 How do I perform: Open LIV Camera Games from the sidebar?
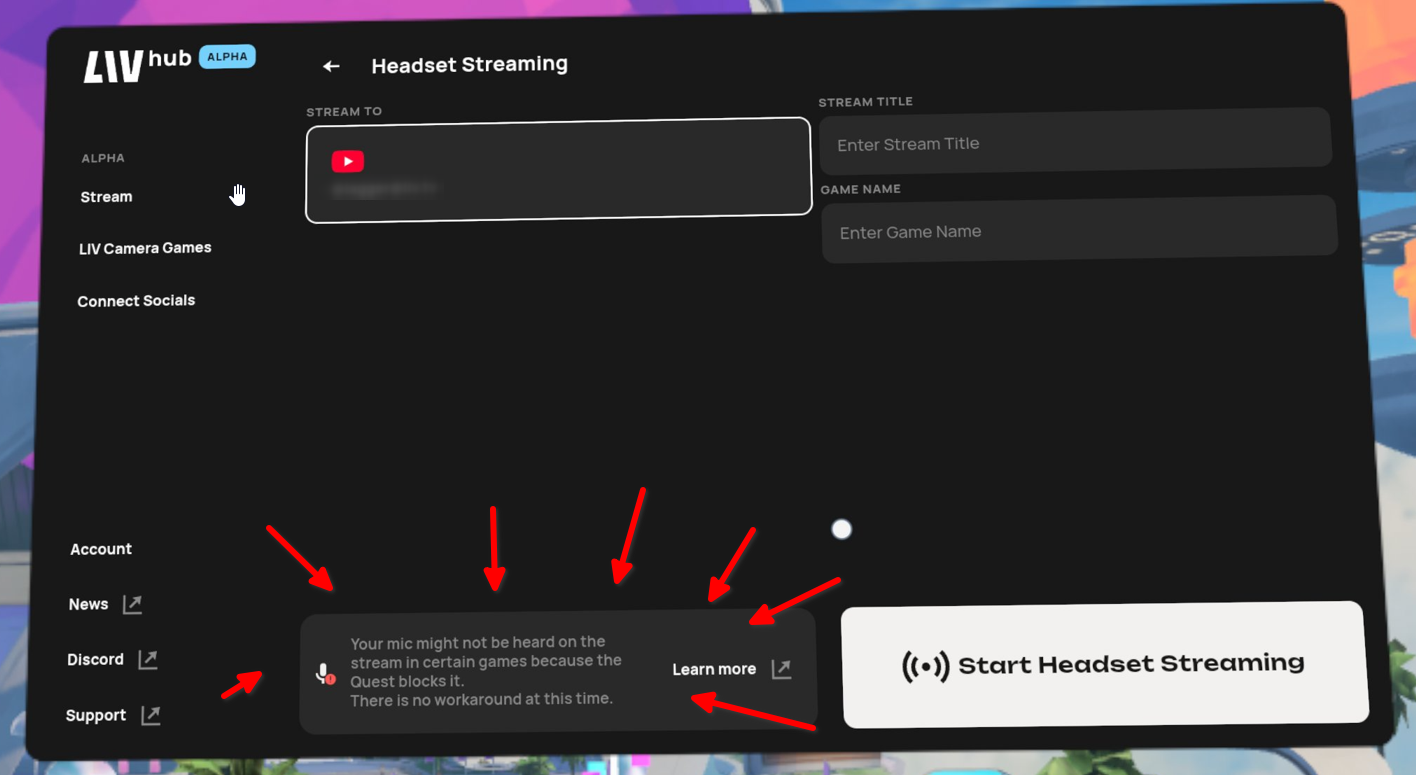145,248
